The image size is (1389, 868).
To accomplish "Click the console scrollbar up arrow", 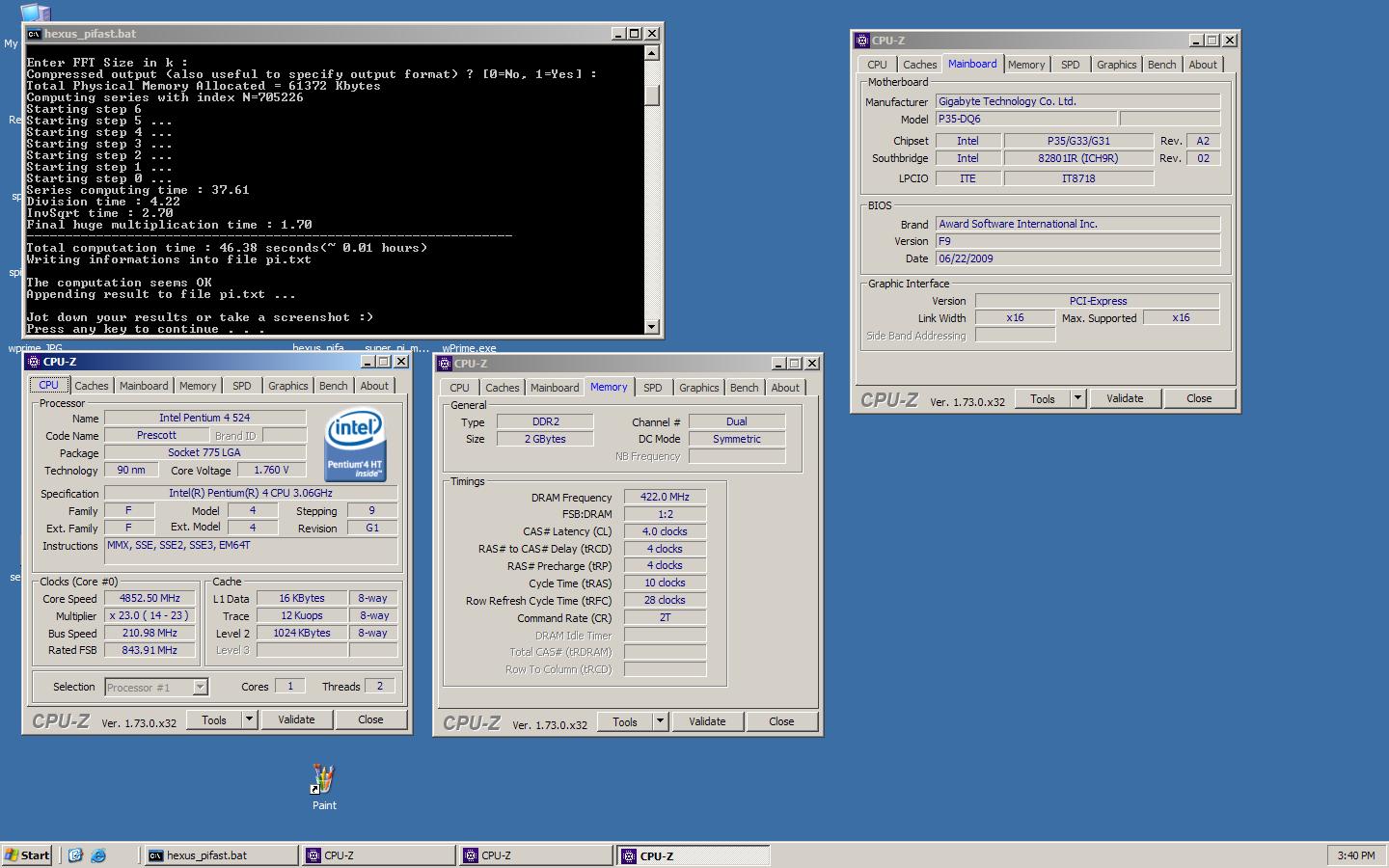I will 652,54.
